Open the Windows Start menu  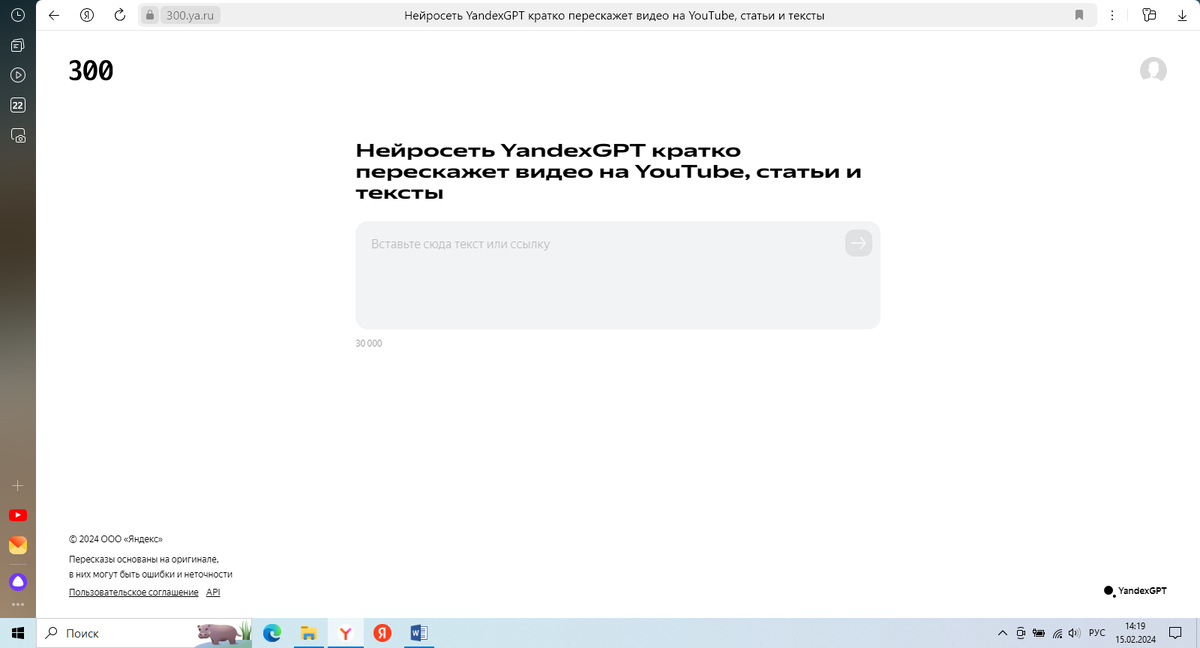pos(17,633)
